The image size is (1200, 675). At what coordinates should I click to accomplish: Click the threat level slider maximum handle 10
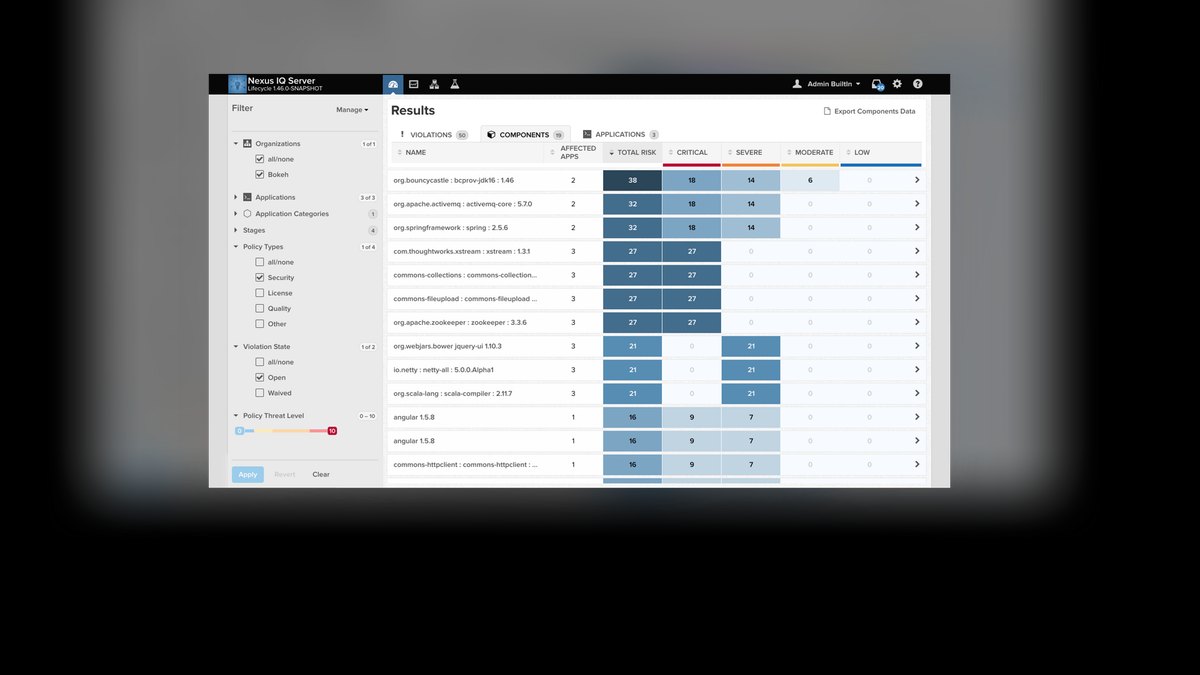point(332,431)
